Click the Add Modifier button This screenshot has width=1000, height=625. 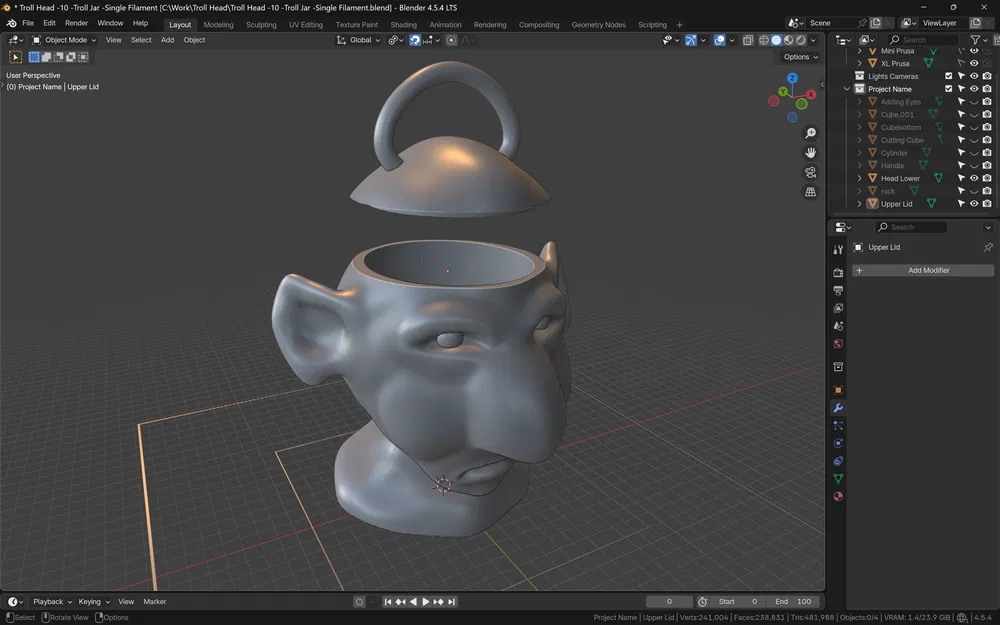pyautogui.click(x=922, y=270)
